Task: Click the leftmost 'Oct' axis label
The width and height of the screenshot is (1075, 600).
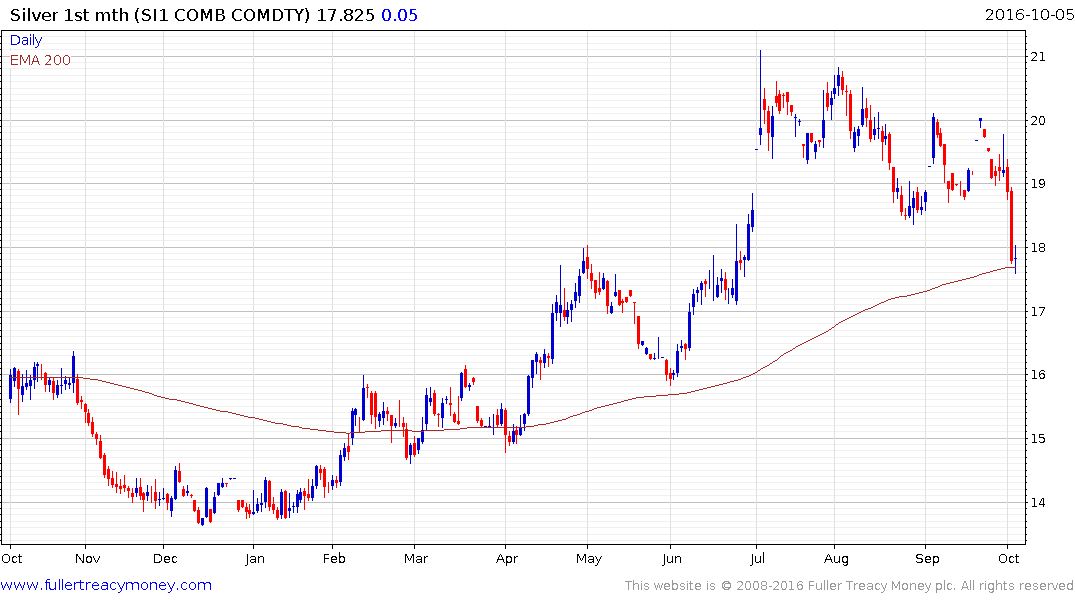Action: click(12, 558)
